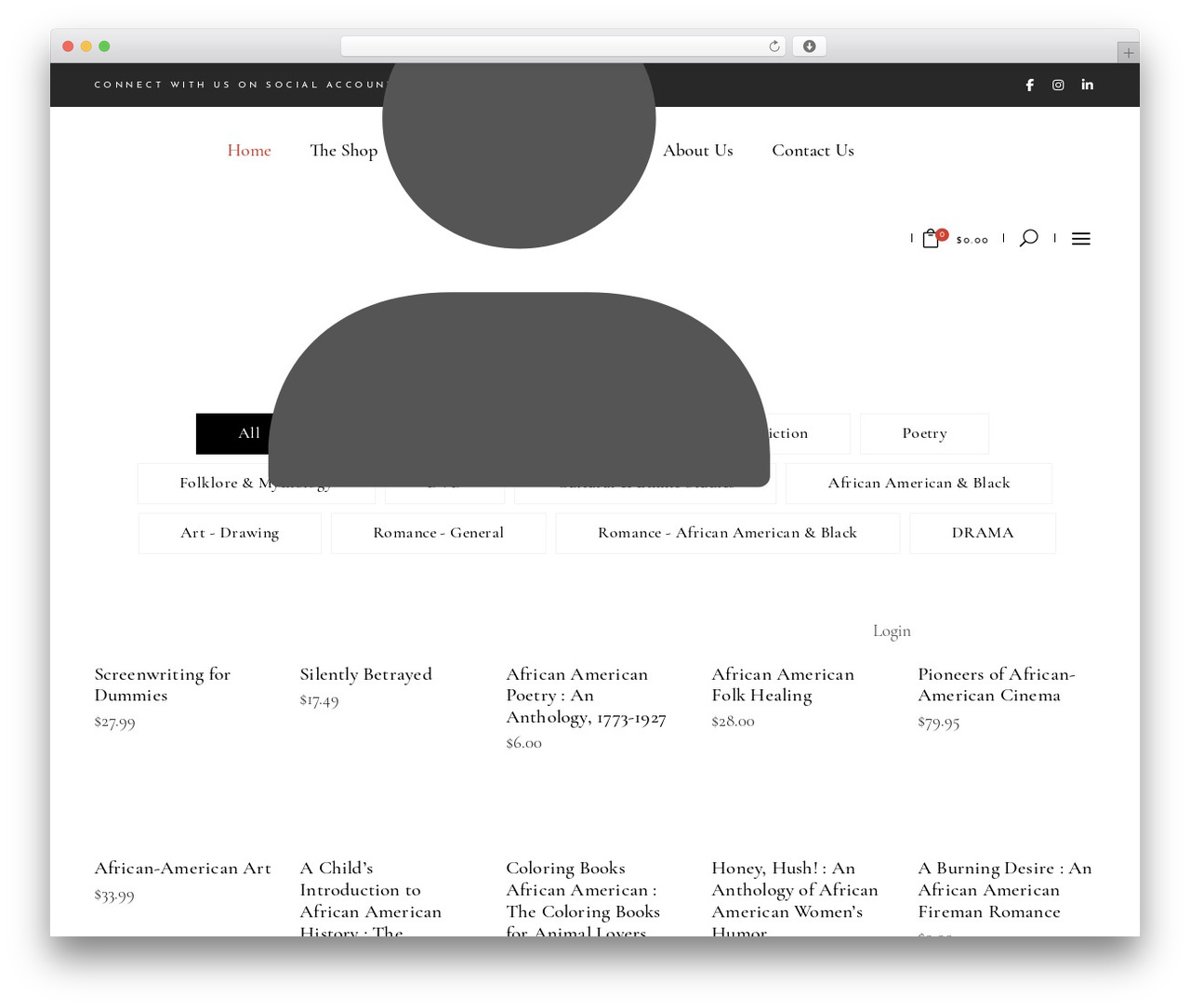Filter by DRAMA category

click(983, 533)
